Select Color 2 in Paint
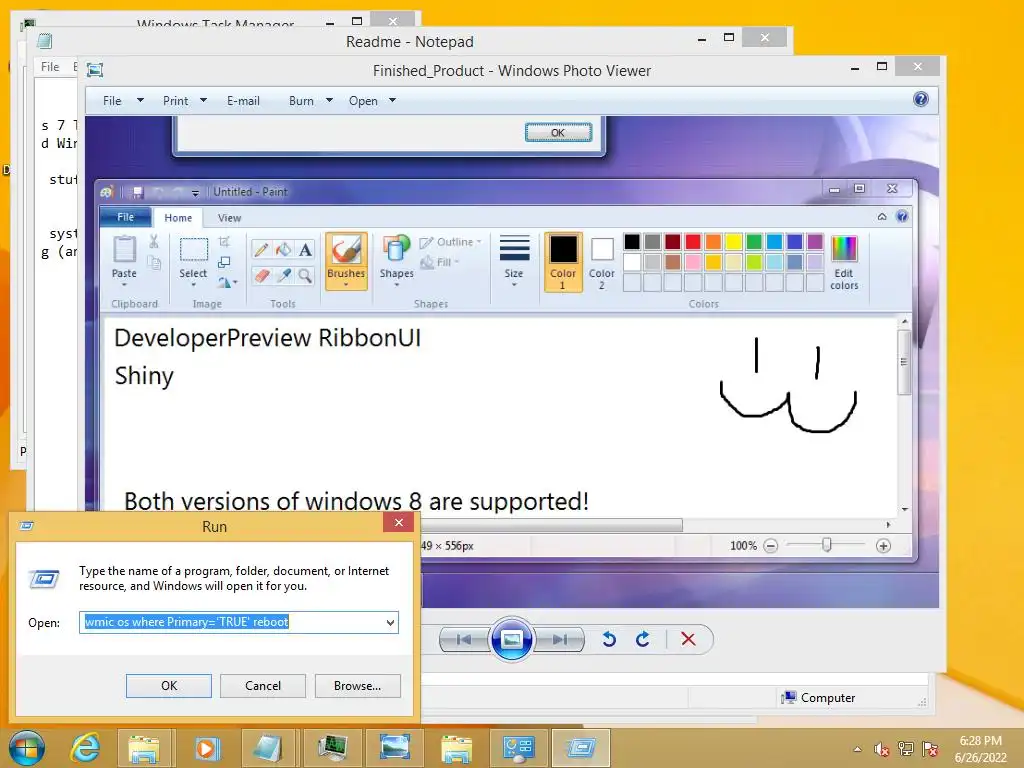 click(601, 262)
